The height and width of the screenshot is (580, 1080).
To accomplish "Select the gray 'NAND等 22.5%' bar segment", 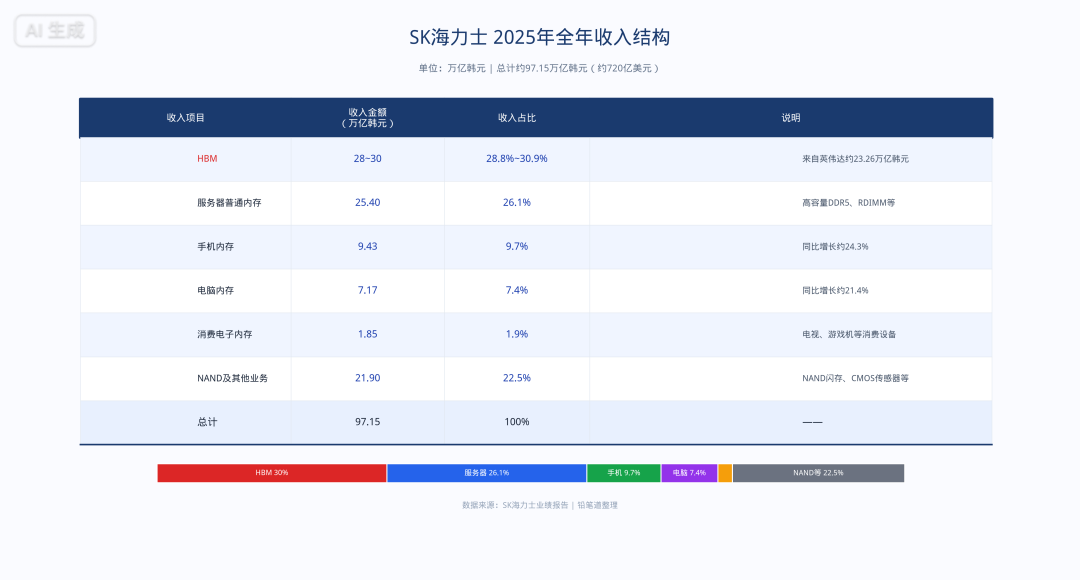I will (819, 473).
